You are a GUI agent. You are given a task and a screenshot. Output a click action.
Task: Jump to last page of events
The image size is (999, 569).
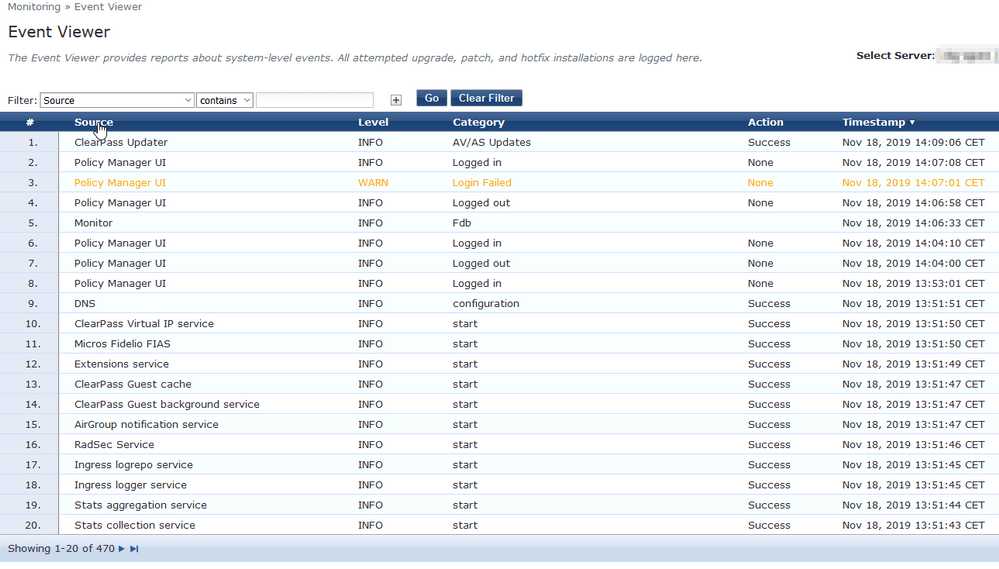(x=134, y=549)
